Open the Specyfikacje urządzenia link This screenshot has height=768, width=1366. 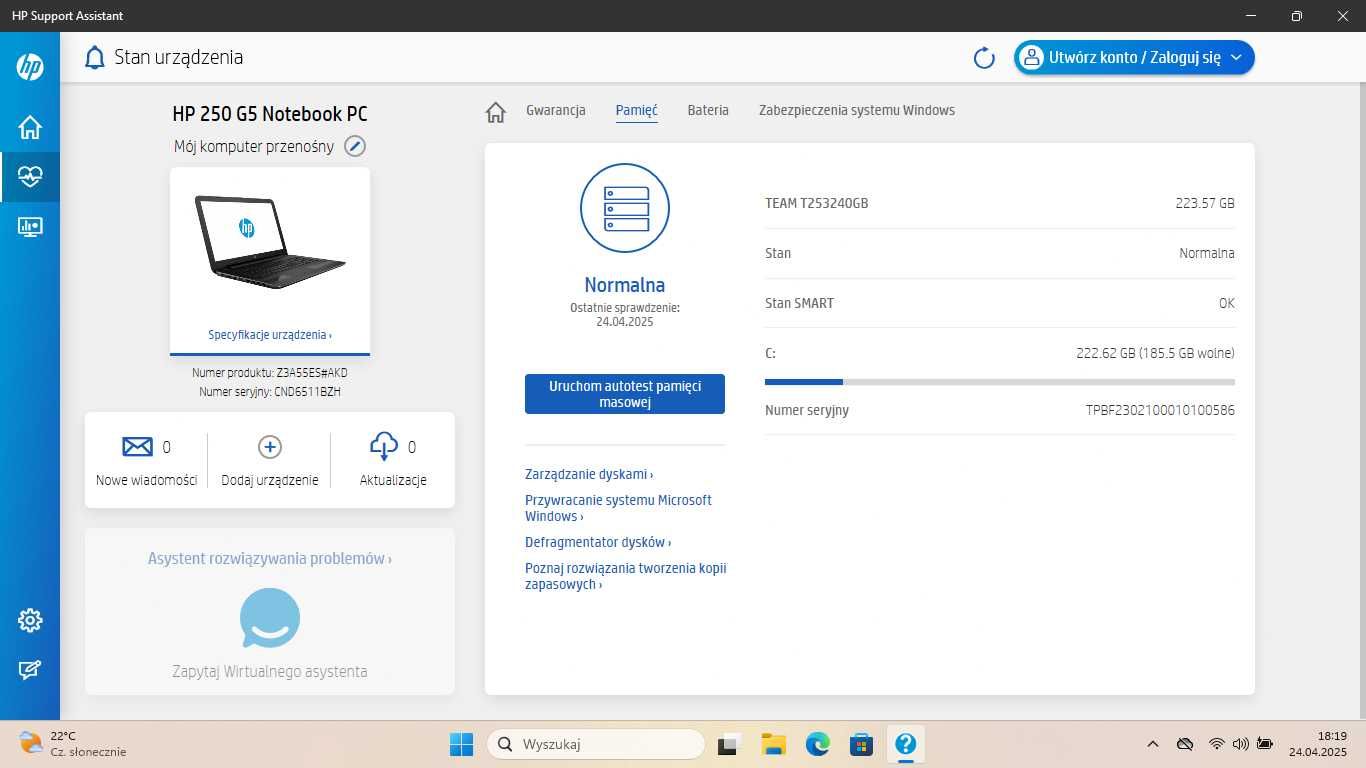270,335
